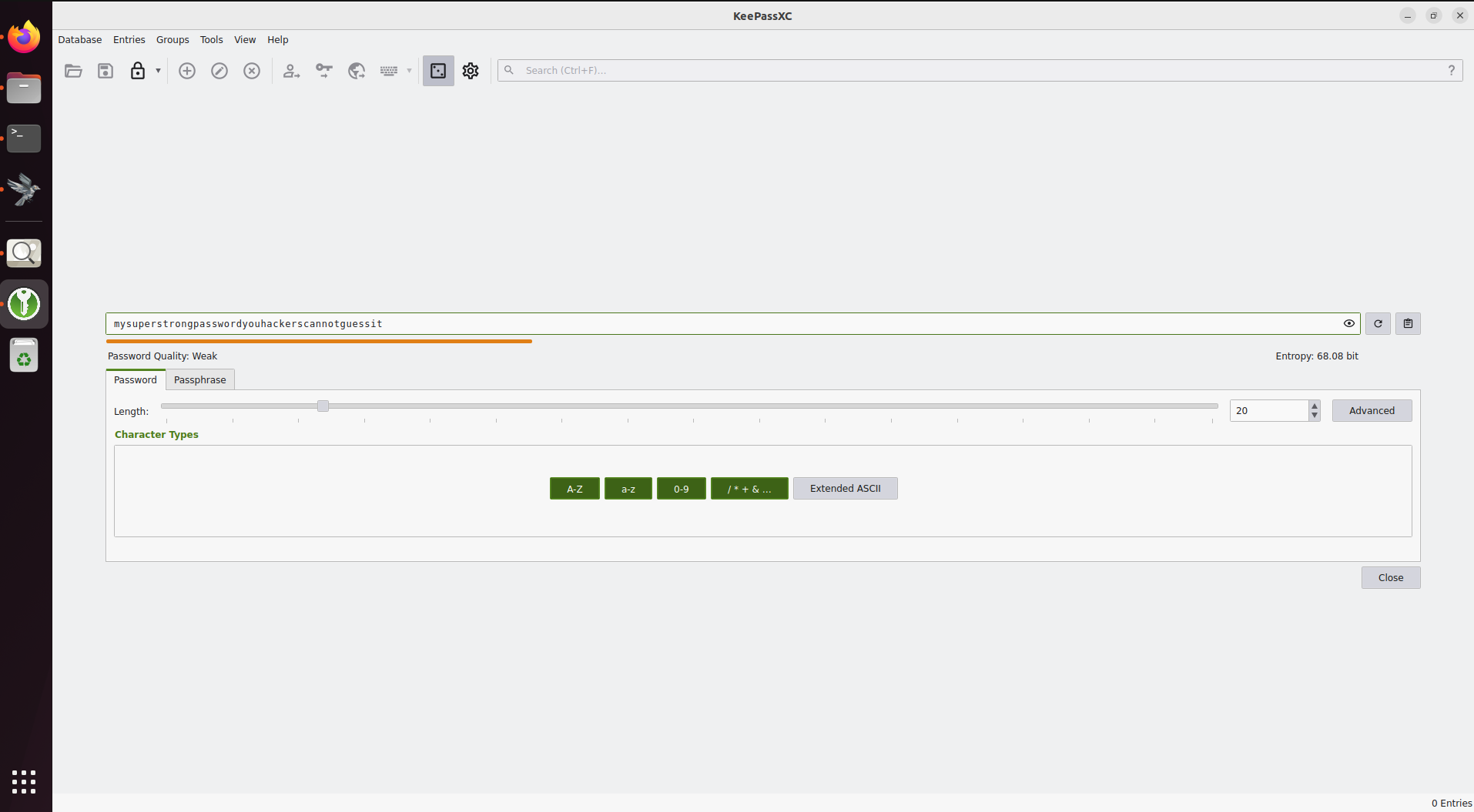Image resolution: width=1474 pixels, height=812 pixels.
Task: Click the Open Database folder icon
Action: tap(73, 71)
